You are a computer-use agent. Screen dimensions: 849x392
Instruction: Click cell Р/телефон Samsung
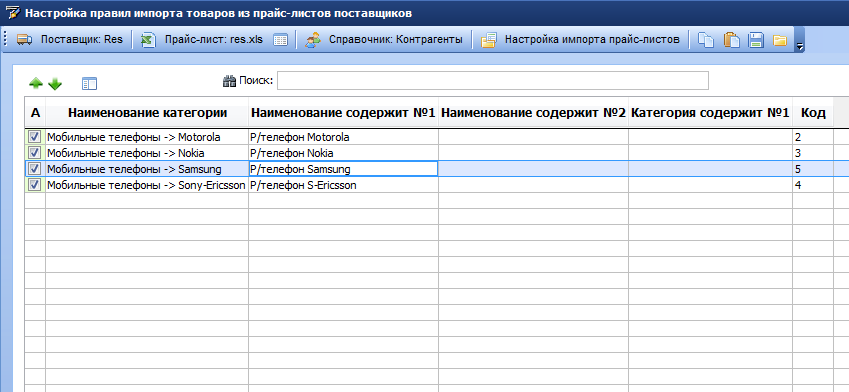(343, 169)
